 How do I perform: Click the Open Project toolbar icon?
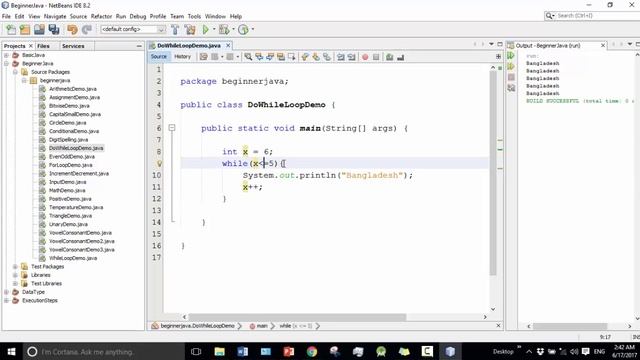pyautogui.click(x=39, y=29)
